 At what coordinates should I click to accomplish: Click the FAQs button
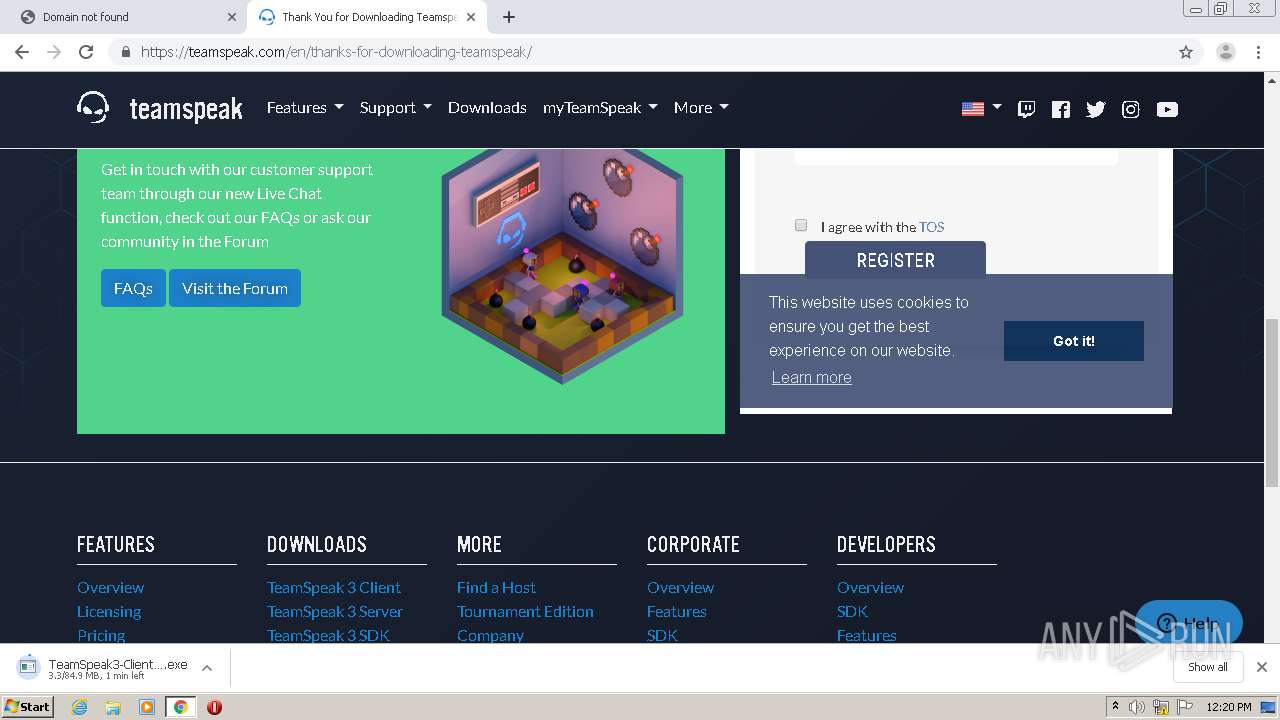133,288
